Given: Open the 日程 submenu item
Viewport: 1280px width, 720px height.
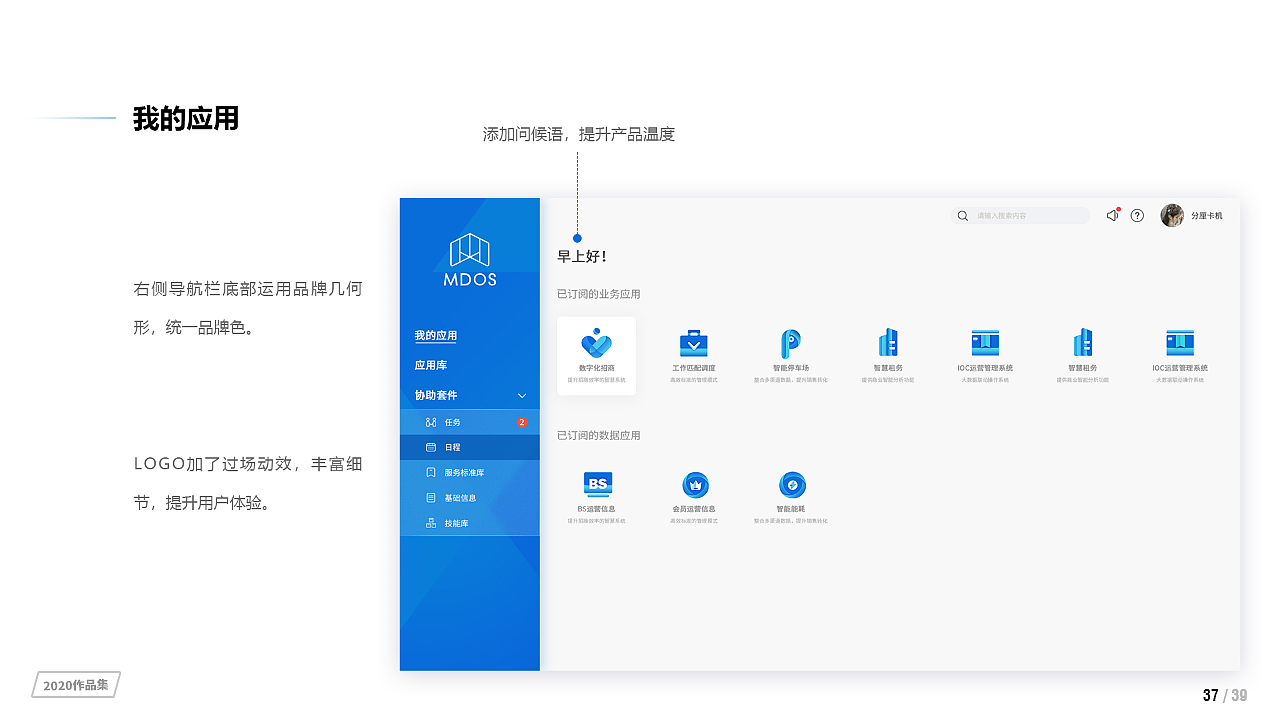Looking at the screenshot, I should point(470,447).
